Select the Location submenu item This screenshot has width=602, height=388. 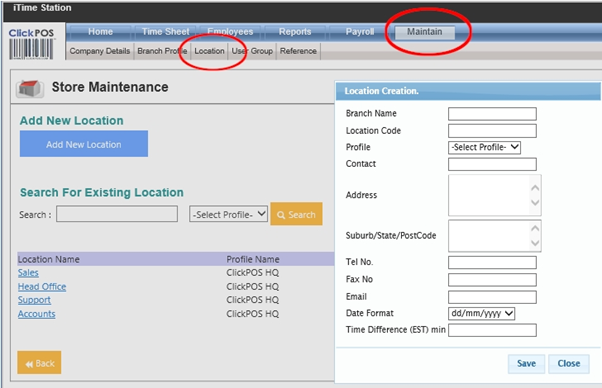point(209,51)
